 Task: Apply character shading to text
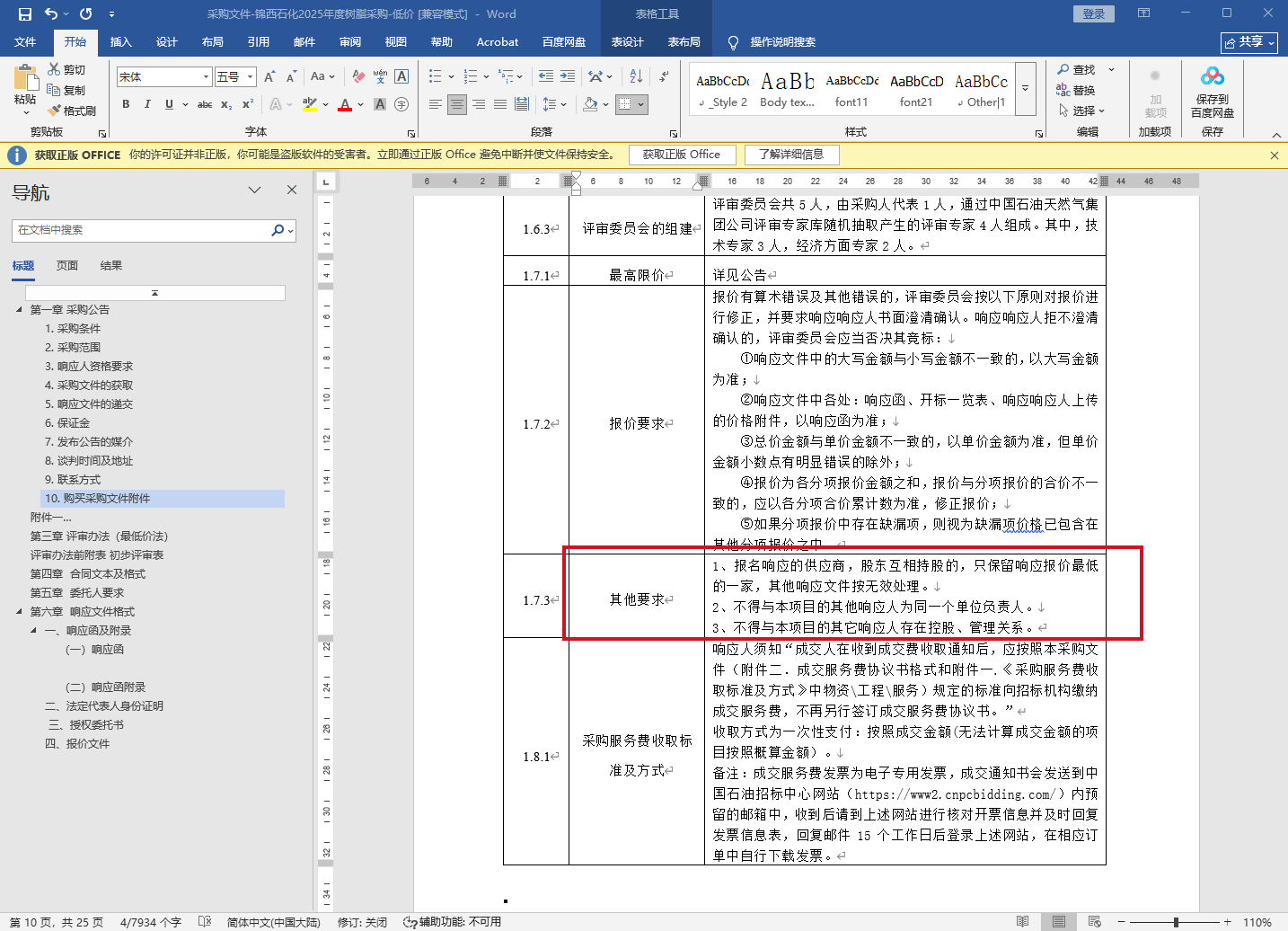point(380,104)
